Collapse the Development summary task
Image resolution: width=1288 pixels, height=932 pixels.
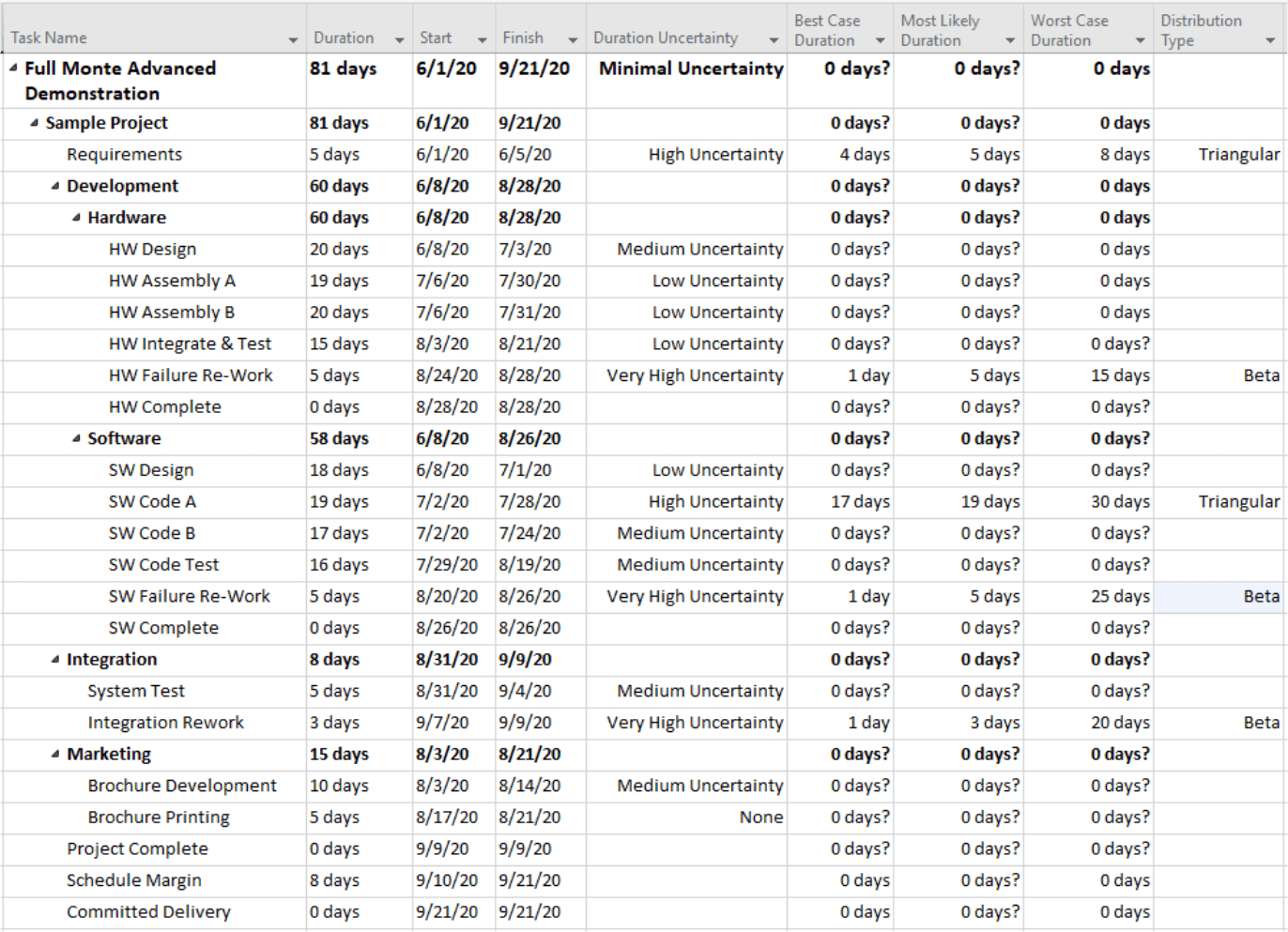54,186
